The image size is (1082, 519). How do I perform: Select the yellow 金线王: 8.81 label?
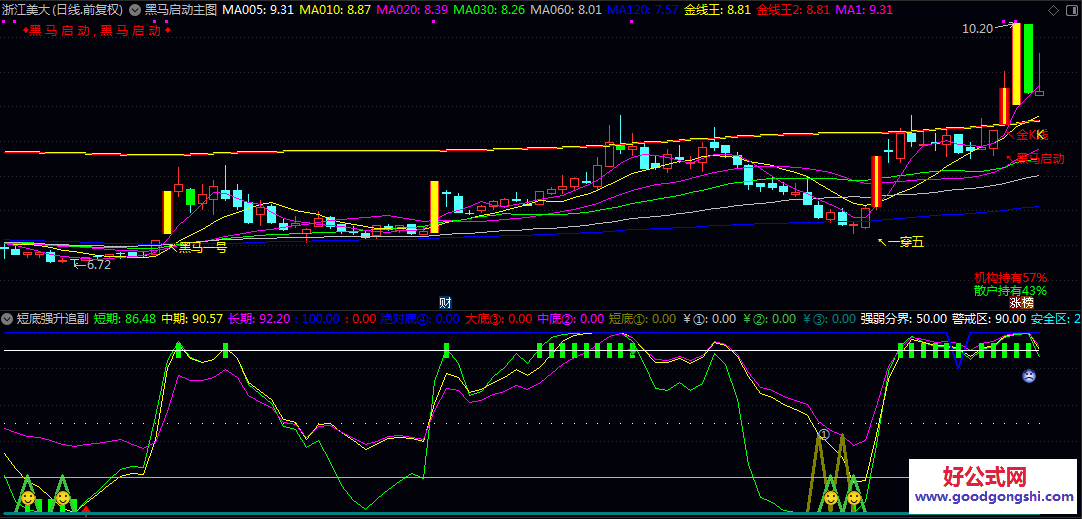click(x=716, y=10)
